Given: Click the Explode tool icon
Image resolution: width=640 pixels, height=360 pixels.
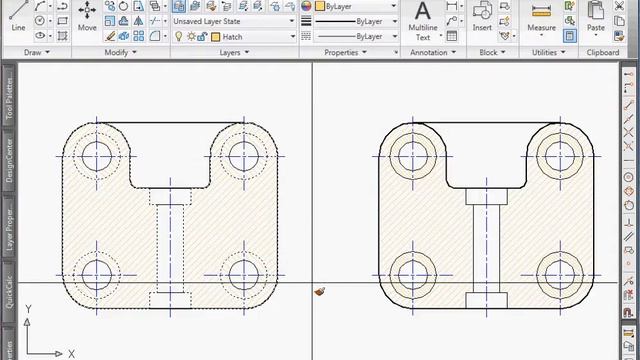Looking at the screenshot, I should pyautogui.click(x=124, y=36).
